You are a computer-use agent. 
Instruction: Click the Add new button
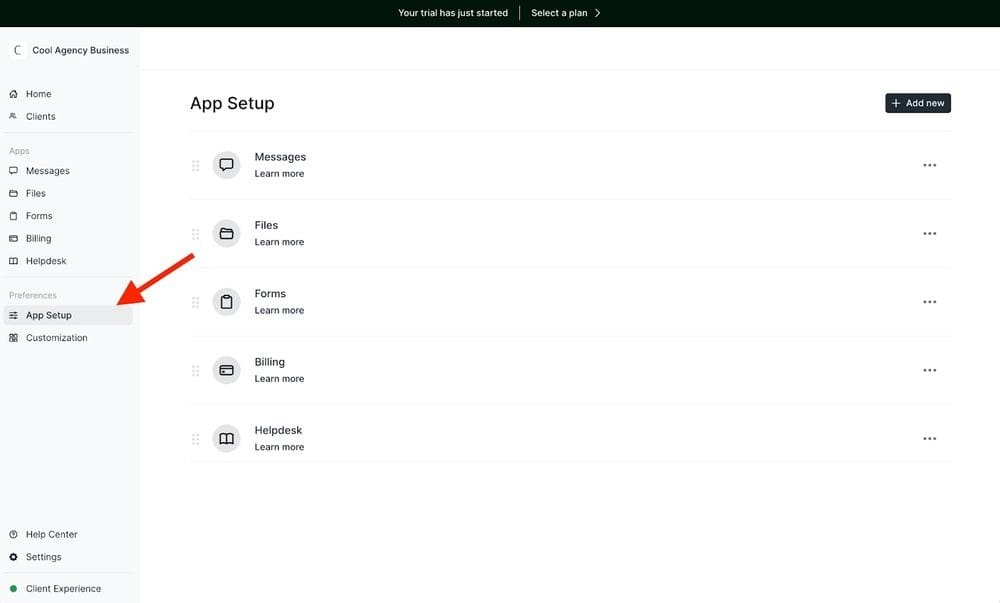coord(917,103)
